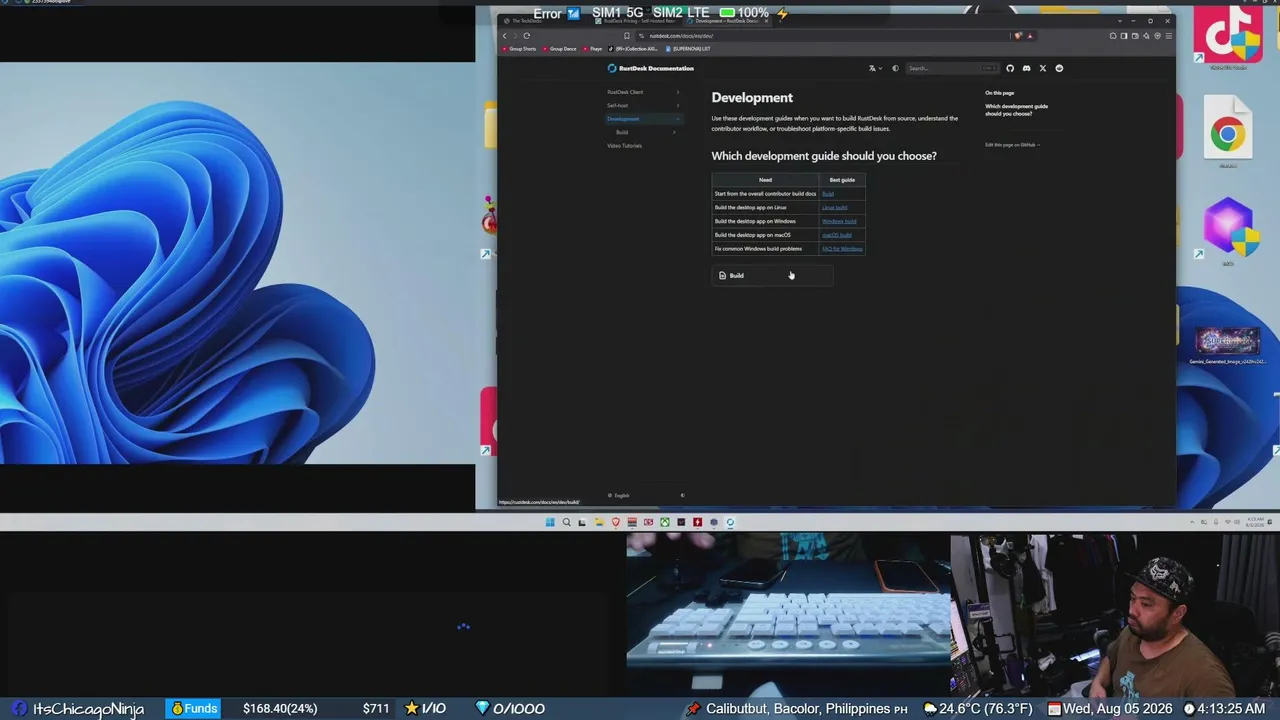
Task: Open Video Tutorials in the sidebar
Action: click(x=625, y=146)
